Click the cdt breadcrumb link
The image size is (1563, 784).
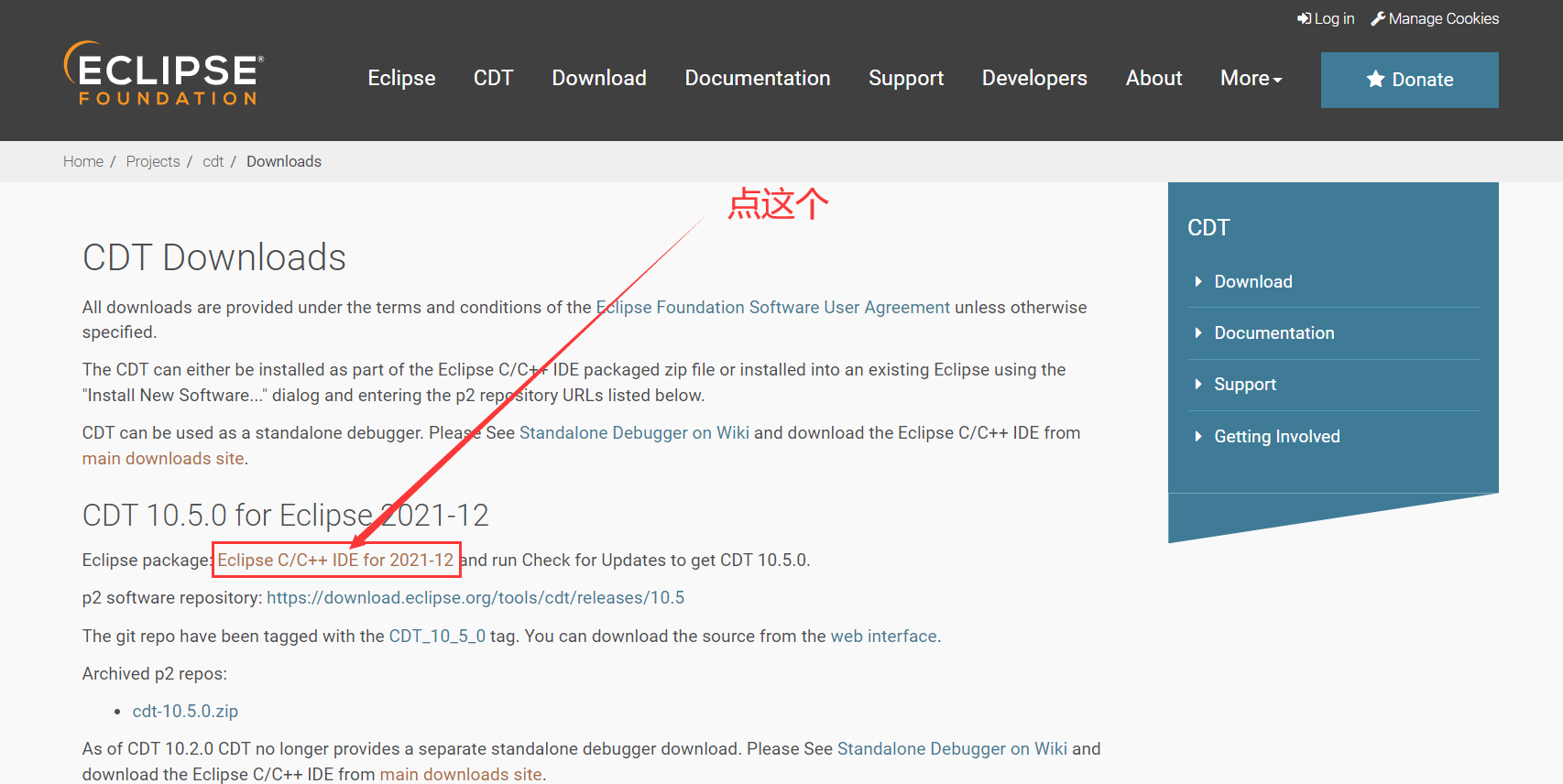click(213, 161)
